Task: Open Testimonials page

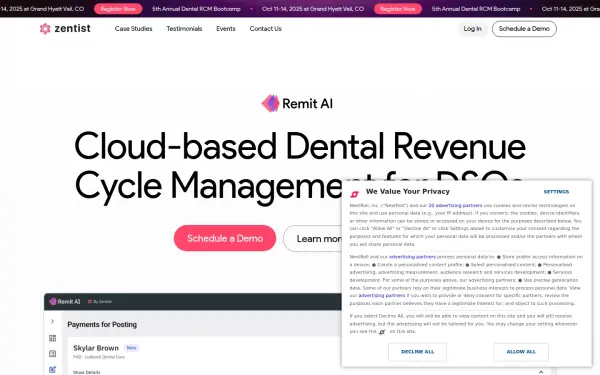Action: point(184,29)
